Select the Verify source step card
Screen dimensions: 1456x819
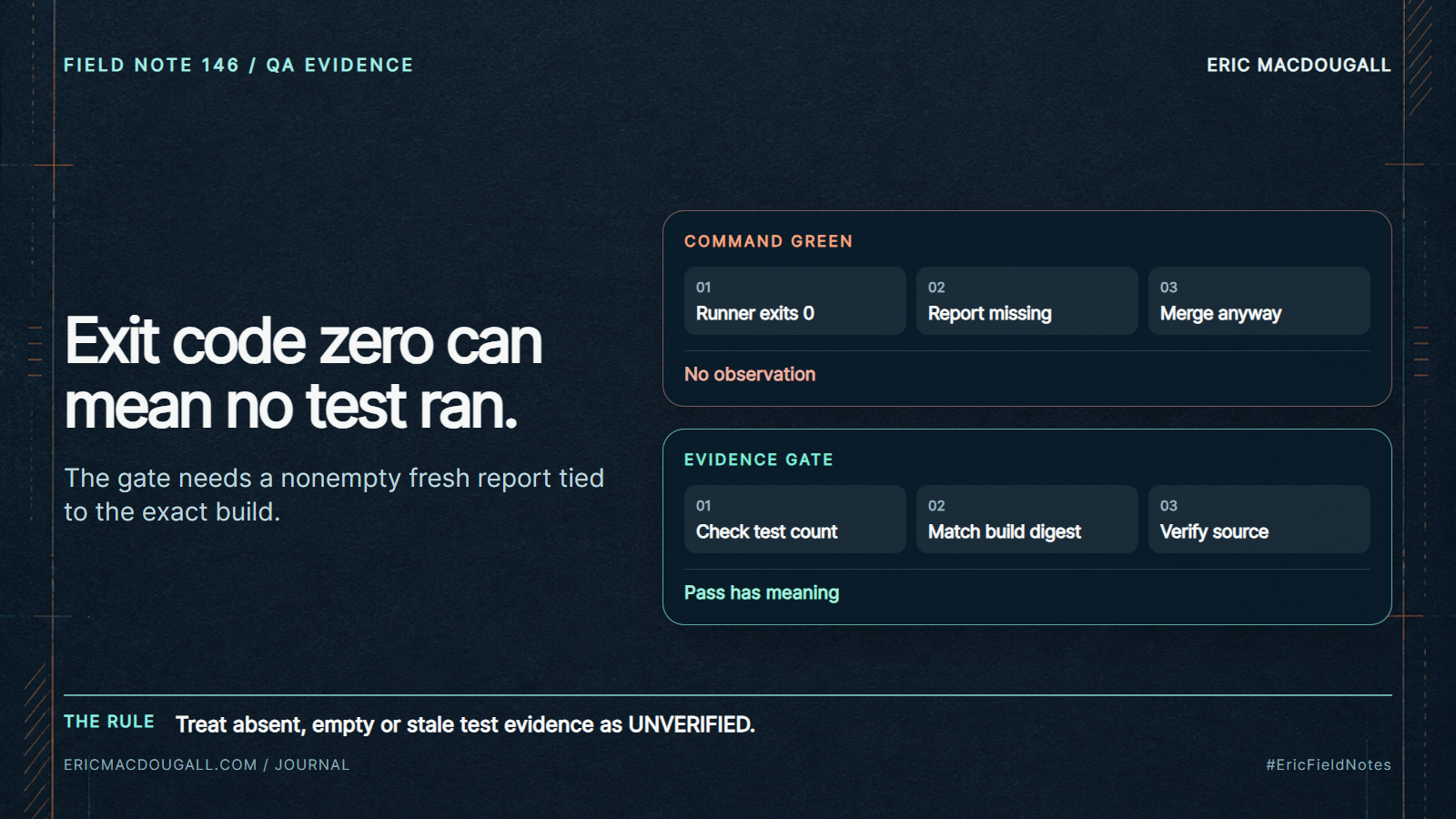pos(1259,519)
